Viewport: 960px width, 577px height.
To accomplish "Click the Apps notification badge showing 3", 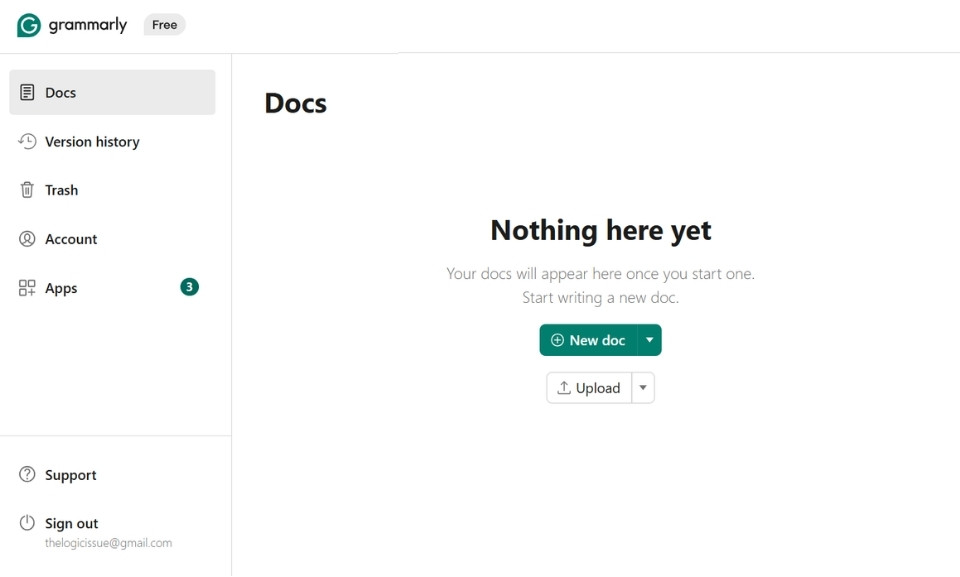I will [189, 287].
